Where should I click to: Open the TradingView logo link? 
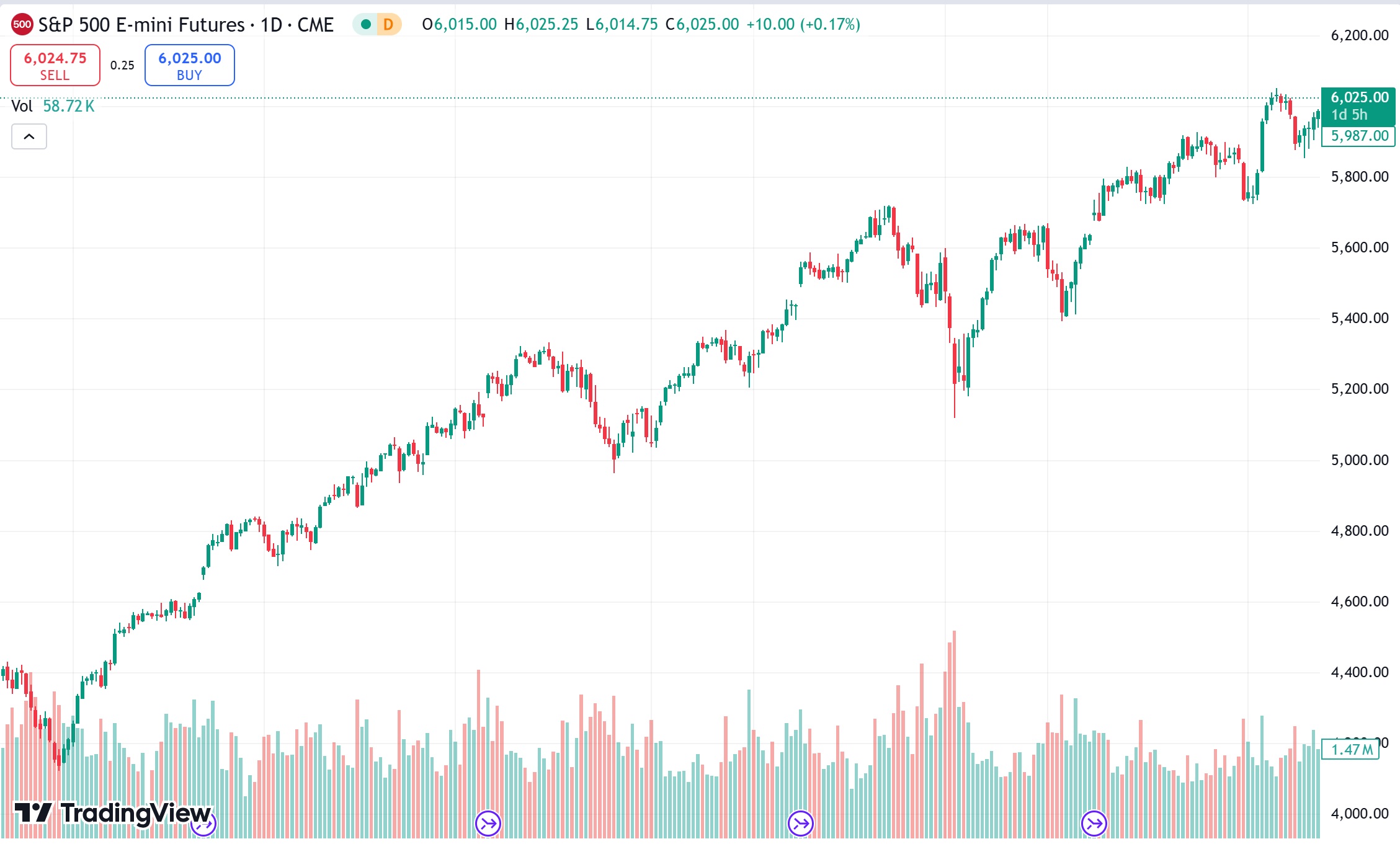[x=113, y=813]
